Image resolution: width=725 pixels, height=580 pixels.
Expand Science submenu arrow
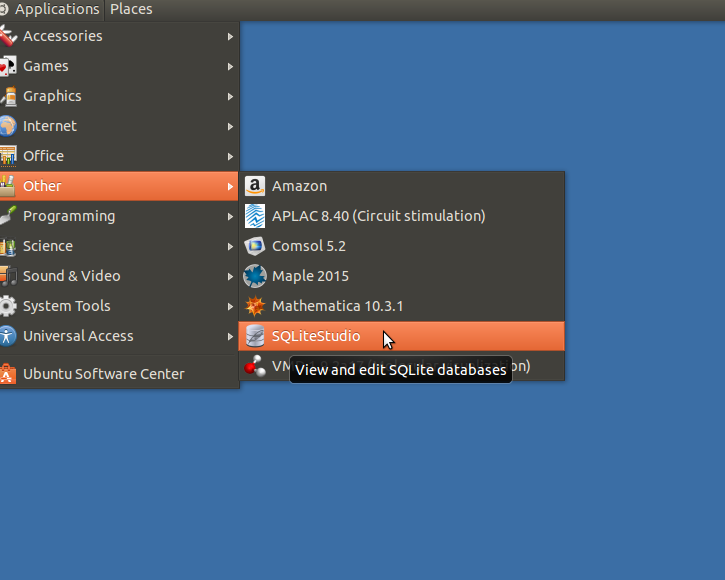pyautogui.click(x=230, y=247)
